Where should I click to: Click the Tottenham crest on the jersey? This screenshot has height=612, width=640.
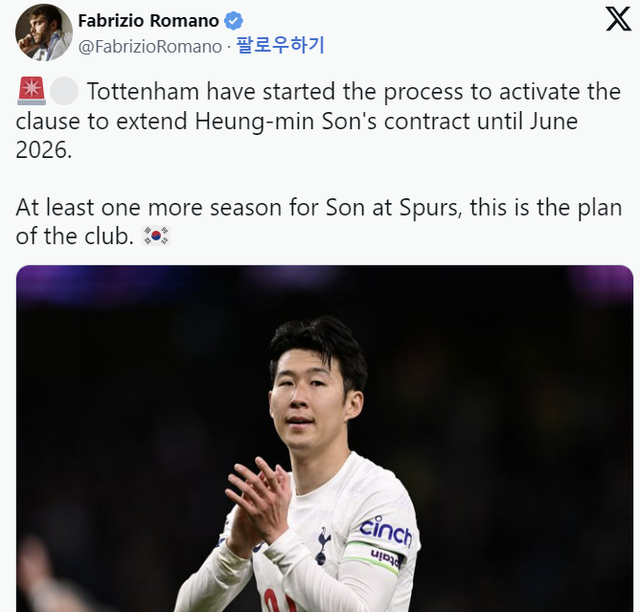point(324,545)
